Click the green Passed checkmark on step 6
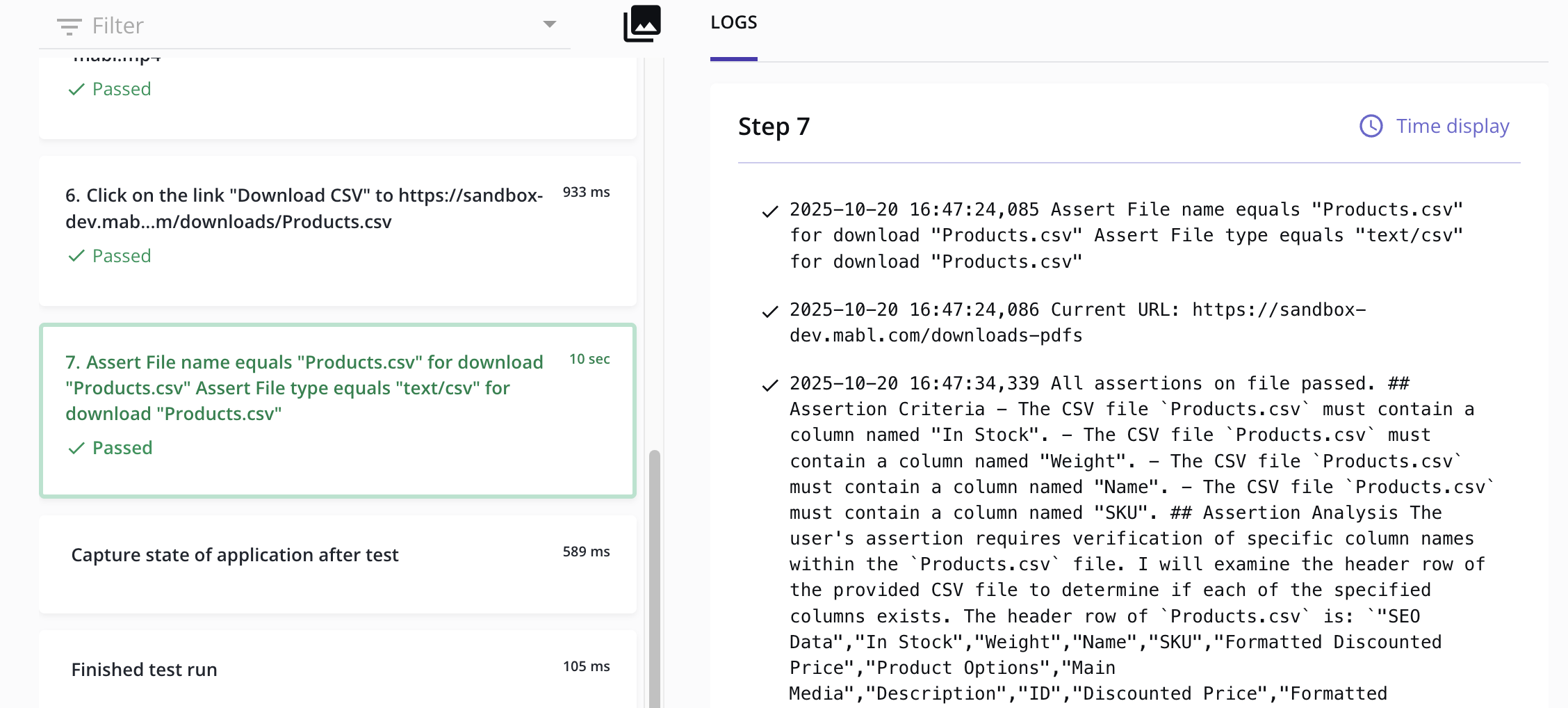The height and width of the screenshot is (708, 1568). (x=76, y=257)
